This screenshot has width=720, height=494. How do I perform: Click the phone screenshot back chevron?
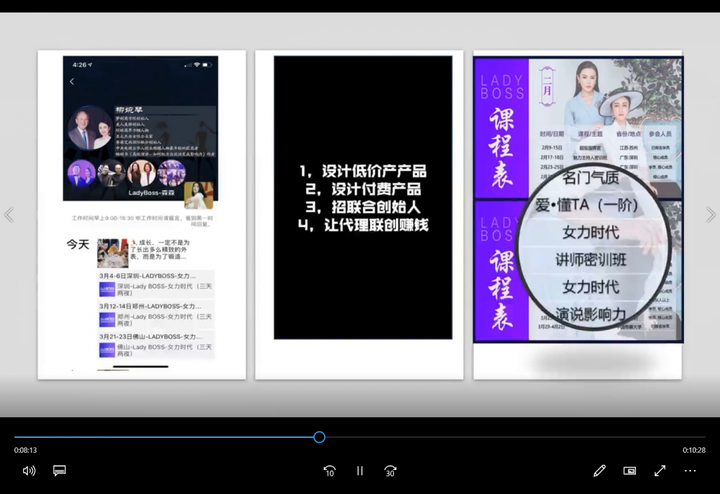72,82
